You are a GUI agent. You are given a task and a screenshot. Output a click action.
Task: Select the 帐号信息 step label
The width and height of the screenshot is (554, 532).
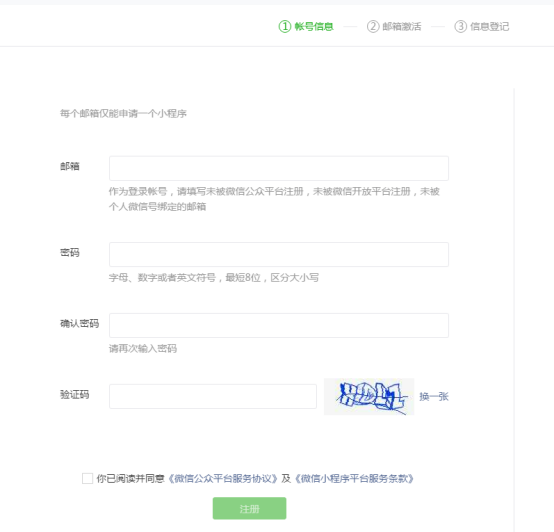pos(314,26)
